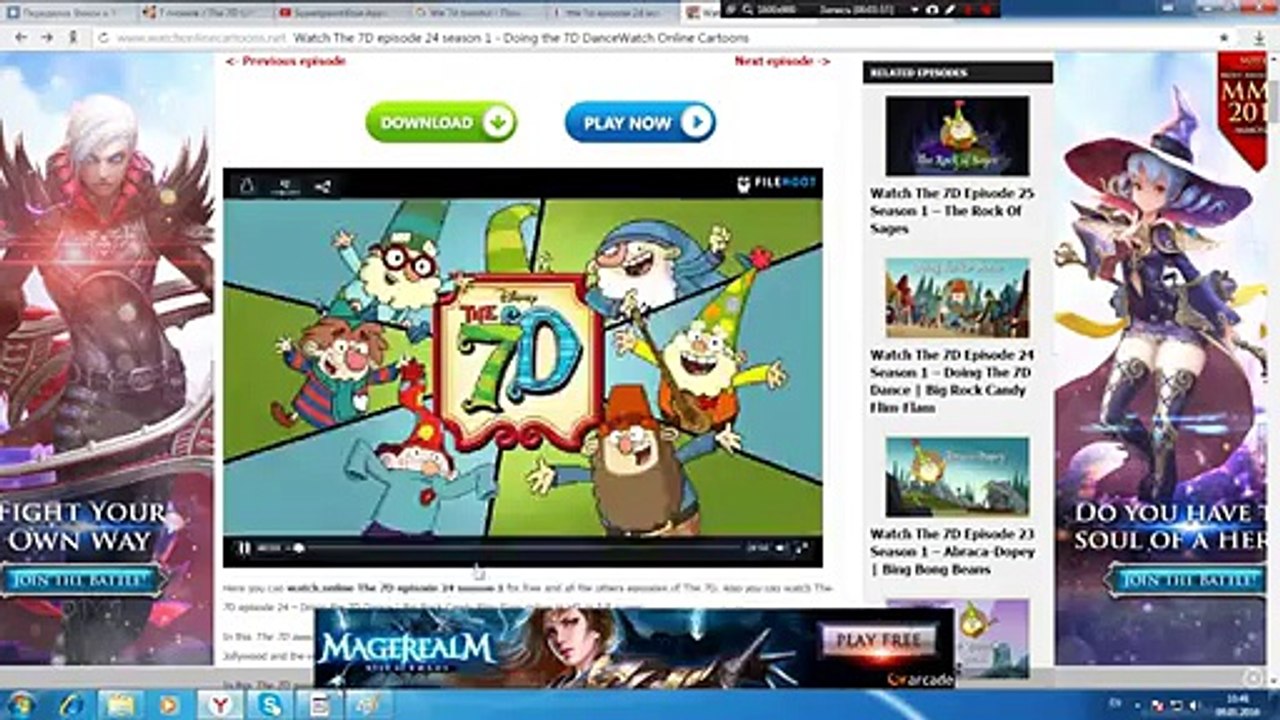
Task: Click the blue PLAY NOW button
Action: tap(640, 122)
